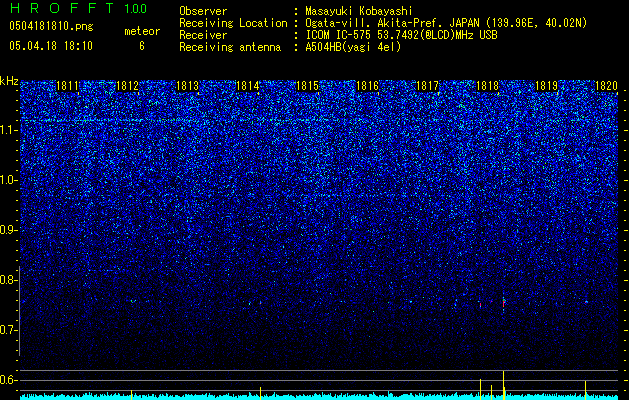Image resolution: width=629 pixels, height=400 pixels.
Task: Click the 1817 time marker
Action: click(427, 86)
